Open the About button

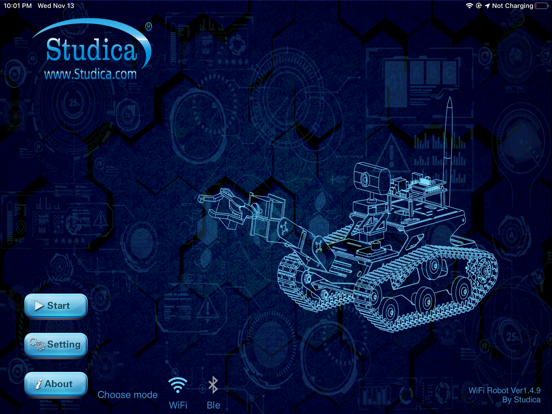pos(56,384)
